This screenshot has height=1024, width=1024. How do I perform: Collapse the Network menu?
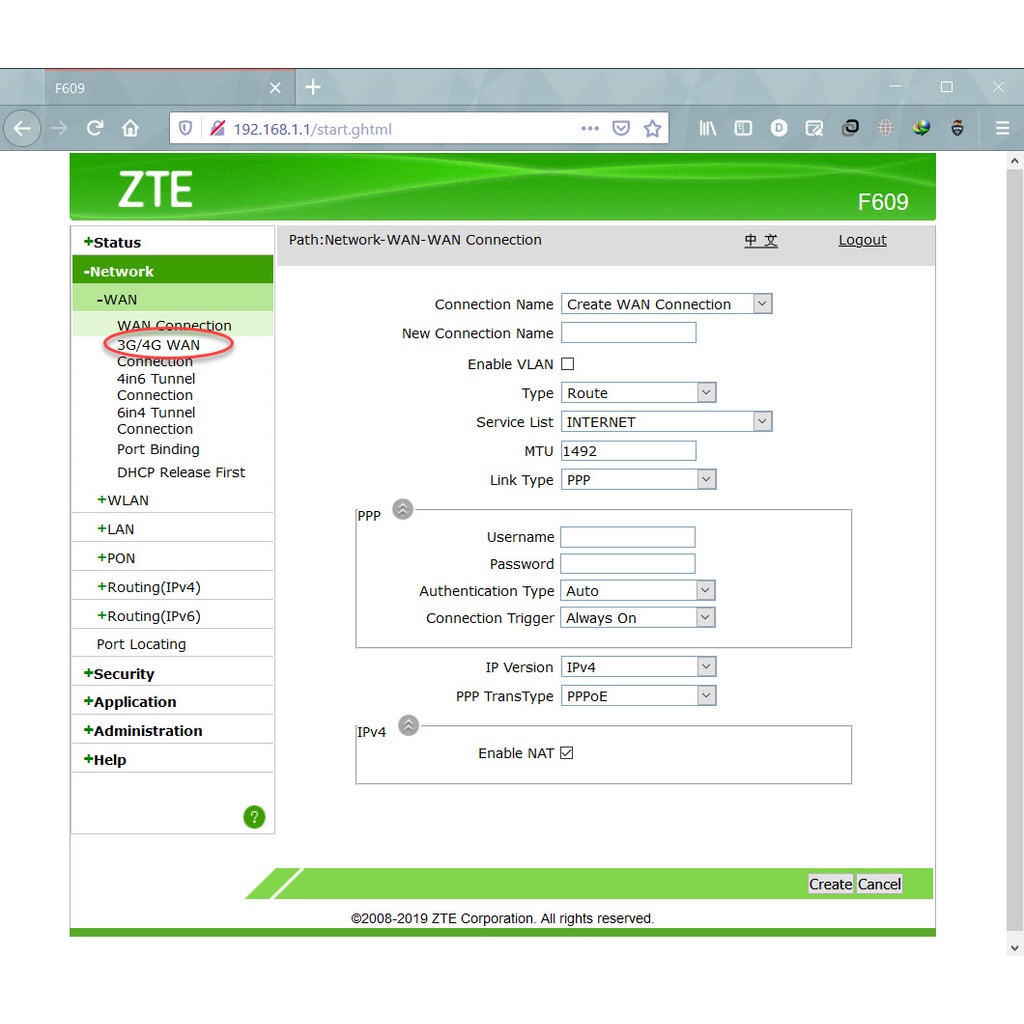118,271
